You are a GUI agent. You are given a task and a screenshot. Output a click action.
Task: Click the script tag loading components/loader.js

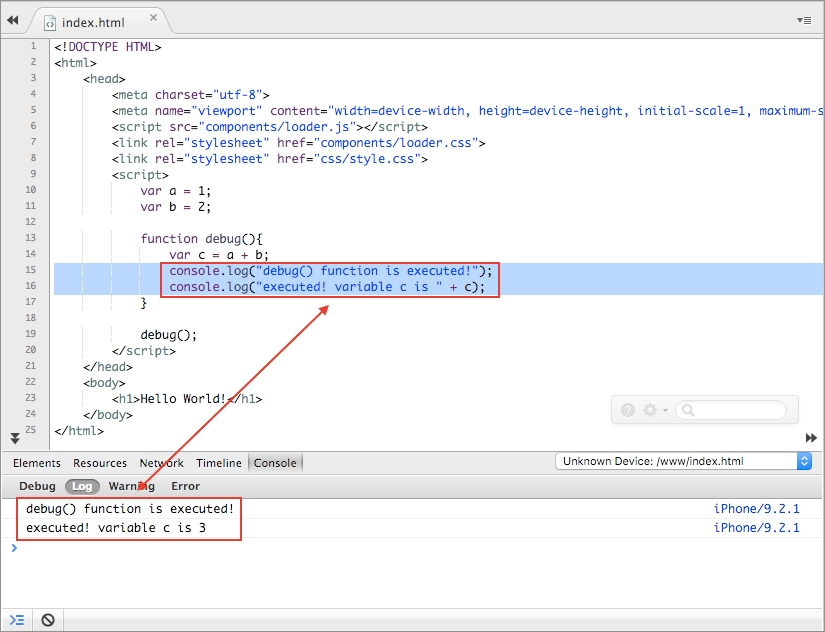coord(269,127)
